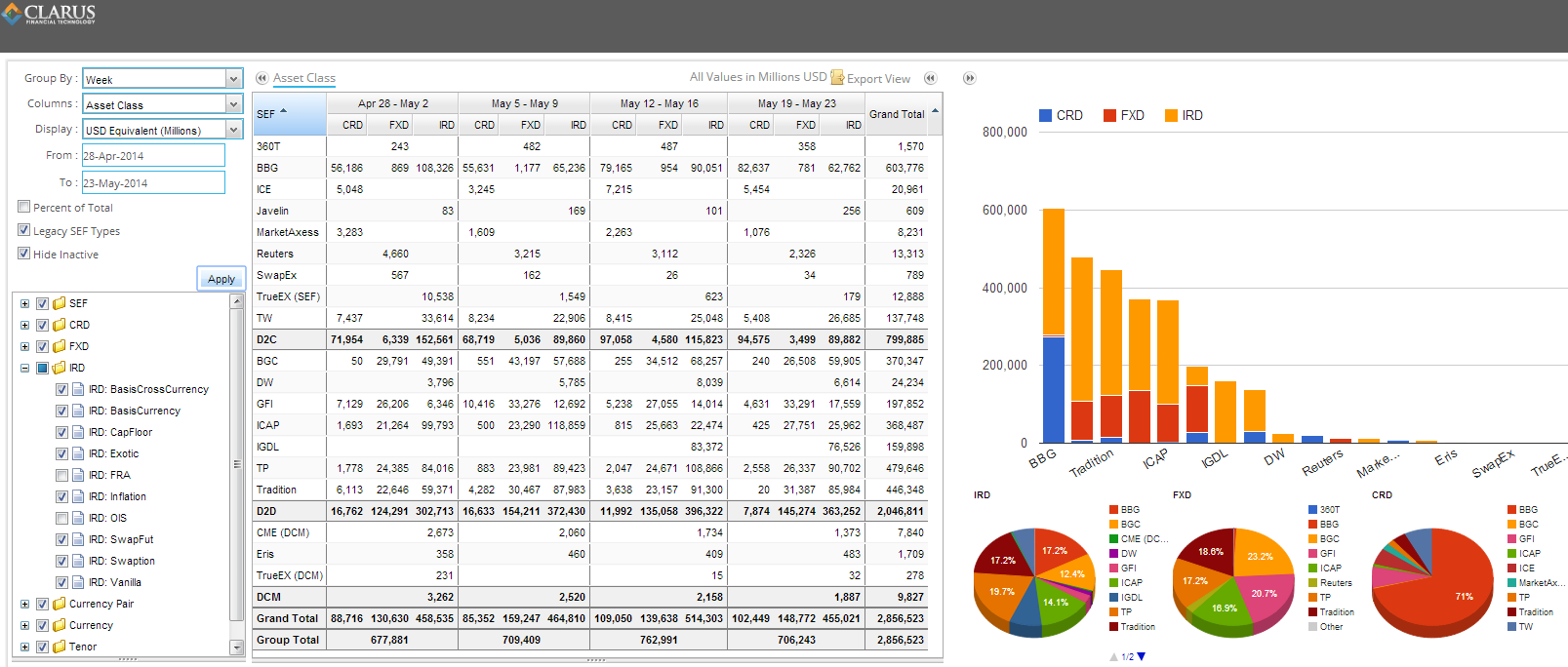Click the SEF column sort arrow
This screenshot has height=667, width=1568.
tap(284, 111)
